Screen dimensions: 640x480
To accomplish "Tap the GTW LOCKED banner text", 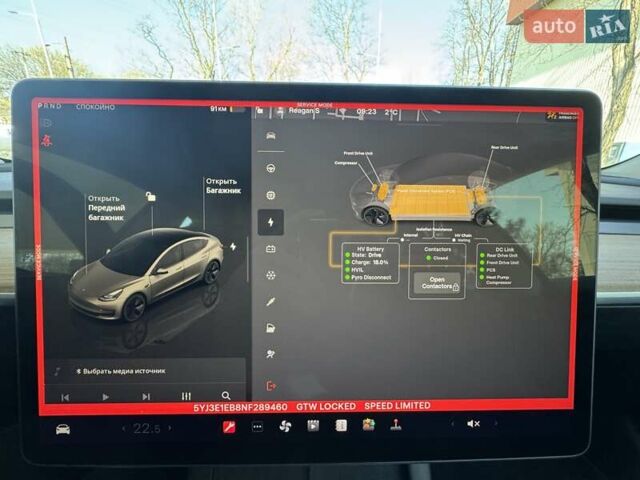I will [326, 407].
